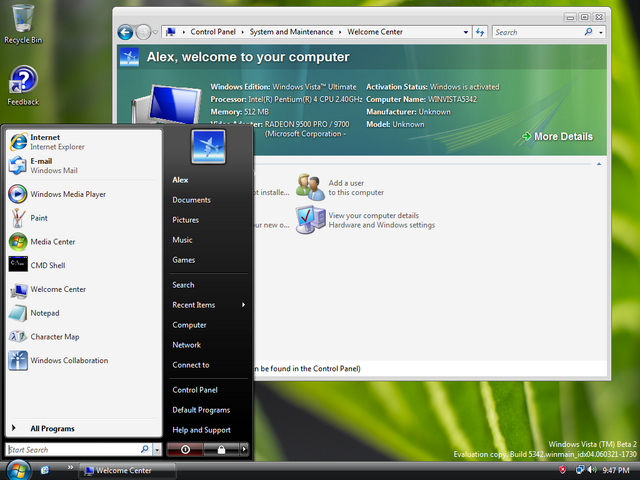
Task: Click the lock button in Start menu
Action: click(x=221, y=449)
